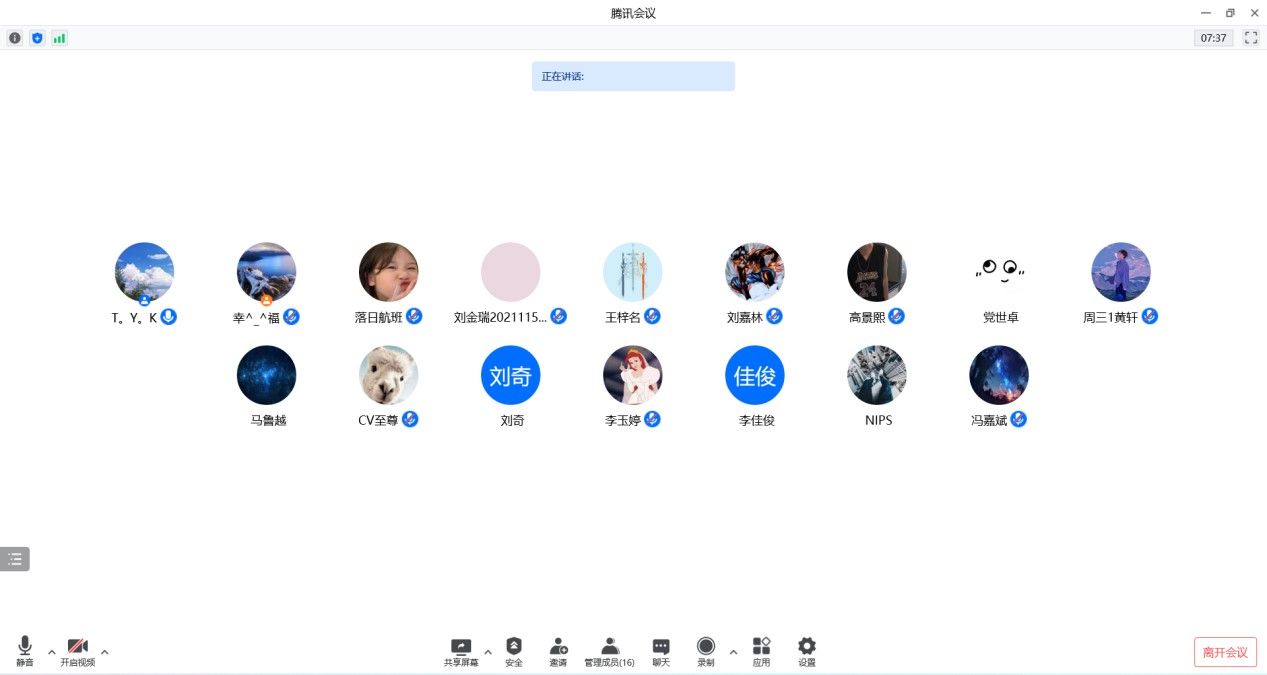Restore down the 腾讯会议 window
The height and width of the screenshot is (675, 1267).
click(x=1230, y=13)
